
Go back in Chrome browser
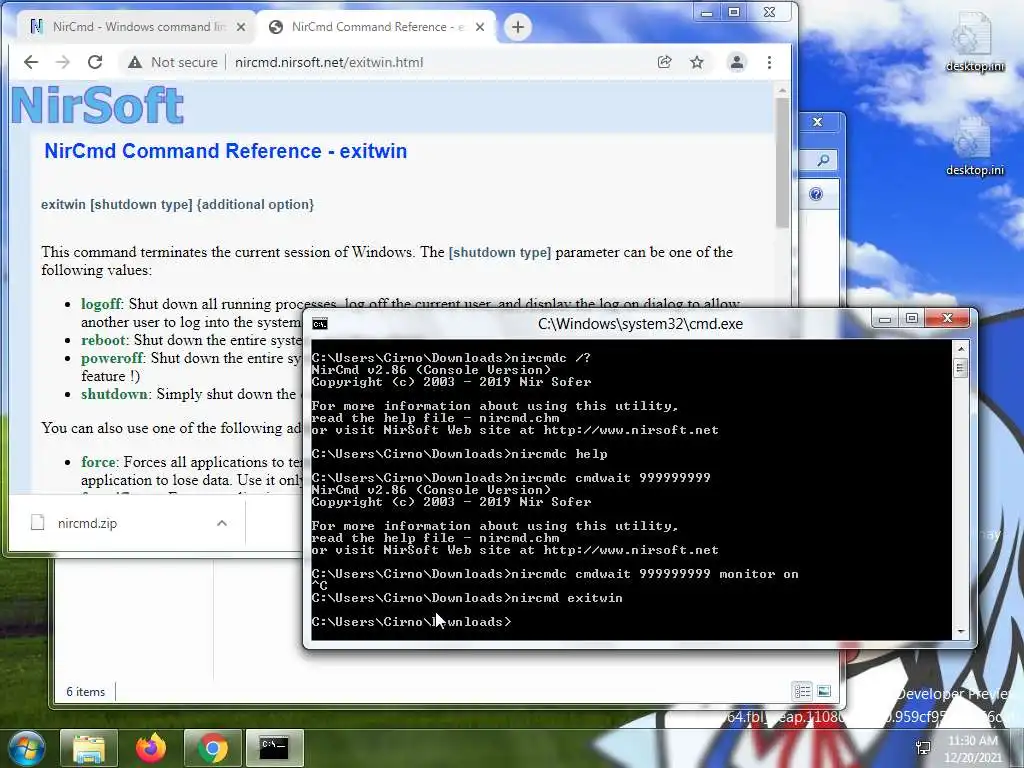[x=31, y=62]
